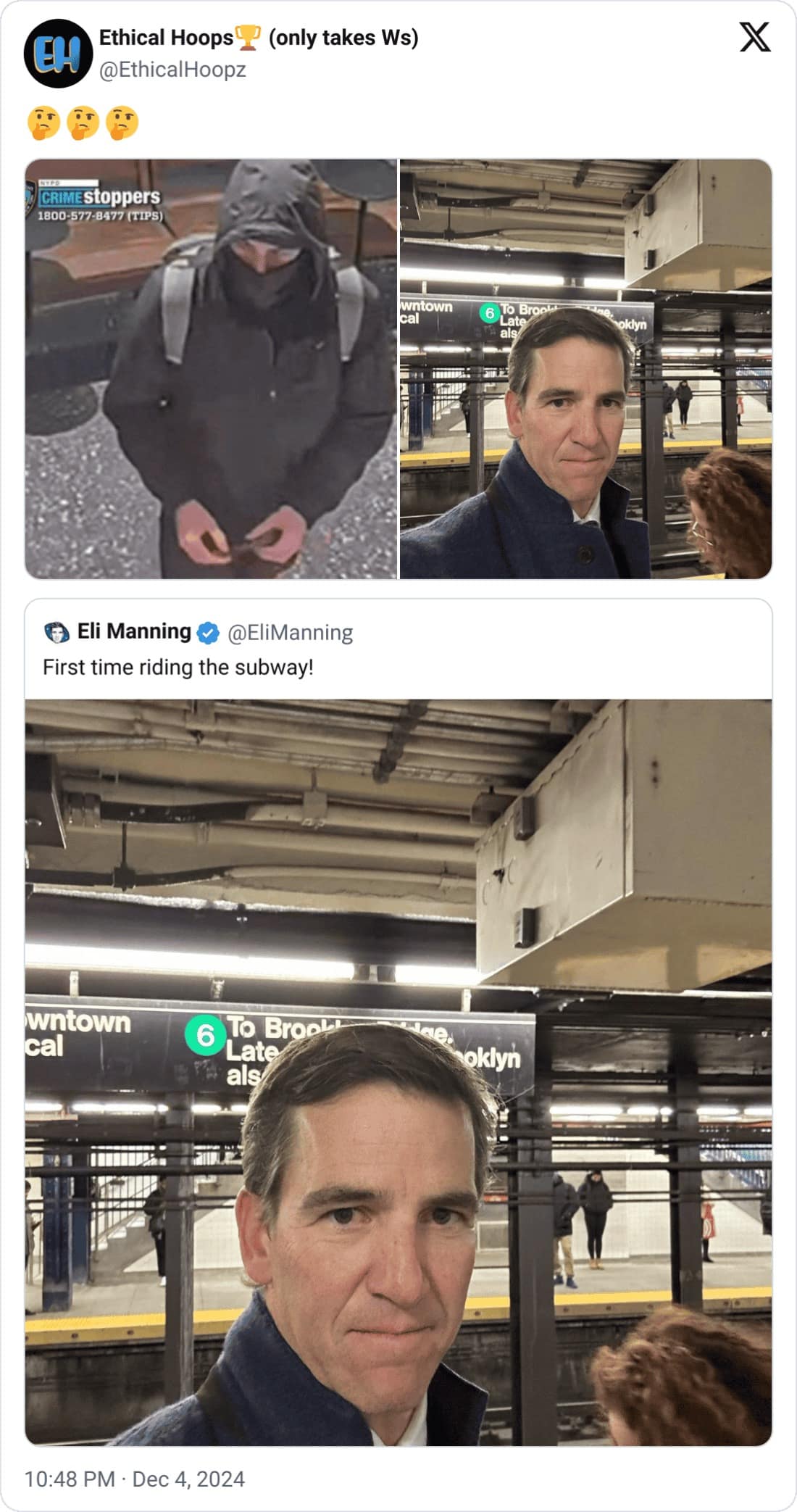Viewport: 797px width, 1512px height.
Task: Visit the @EthicalHoopz handle link
Action: point(172,70)
